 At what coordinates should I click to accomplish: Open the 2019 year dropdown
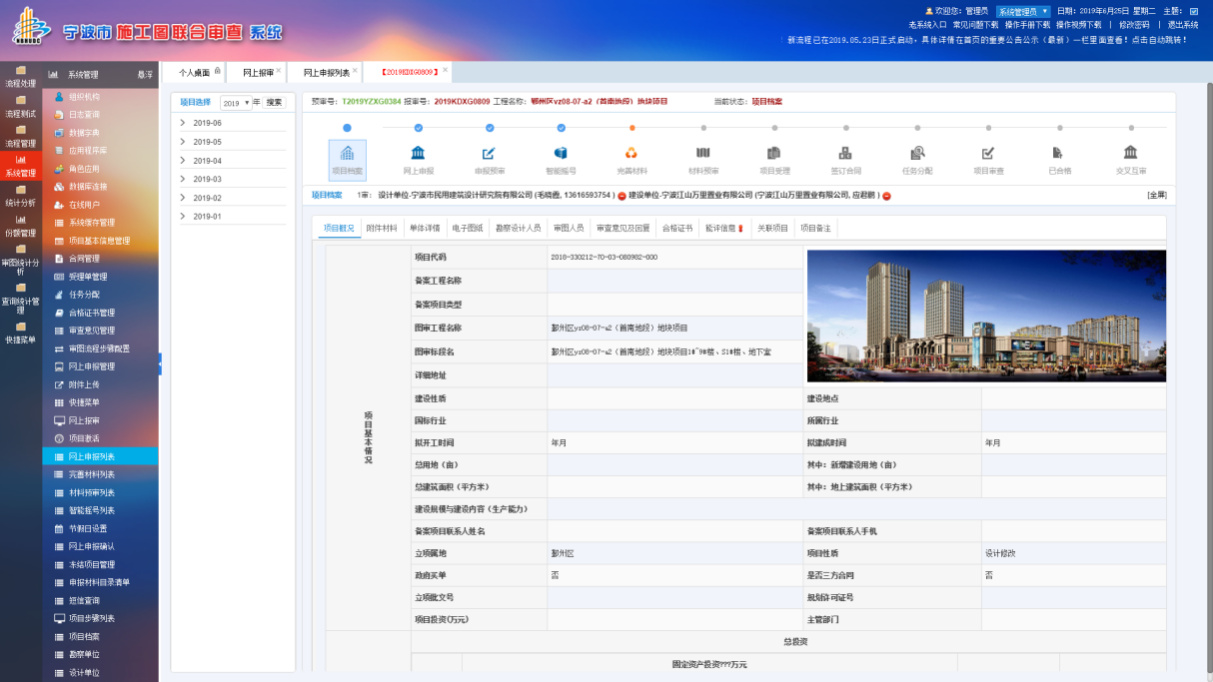coord(236,103)
